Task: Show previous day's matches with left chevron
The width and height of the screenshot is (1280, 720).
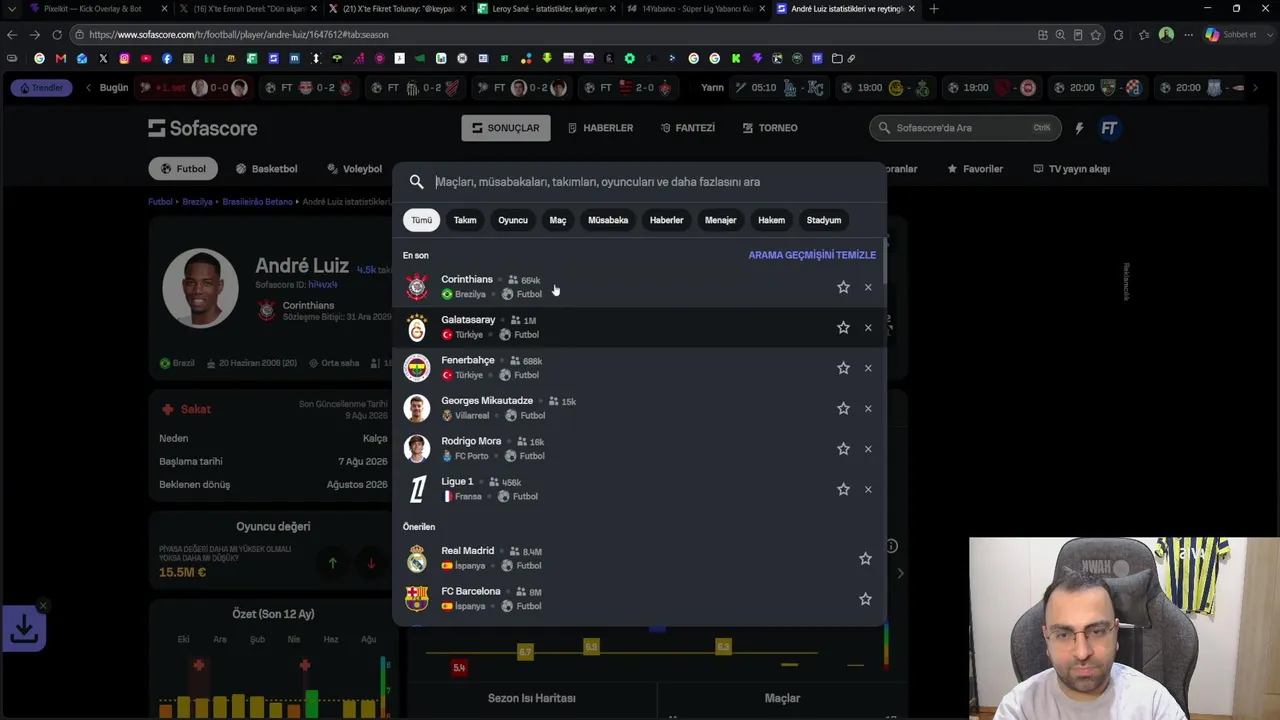Action: [x=88, y=88]
